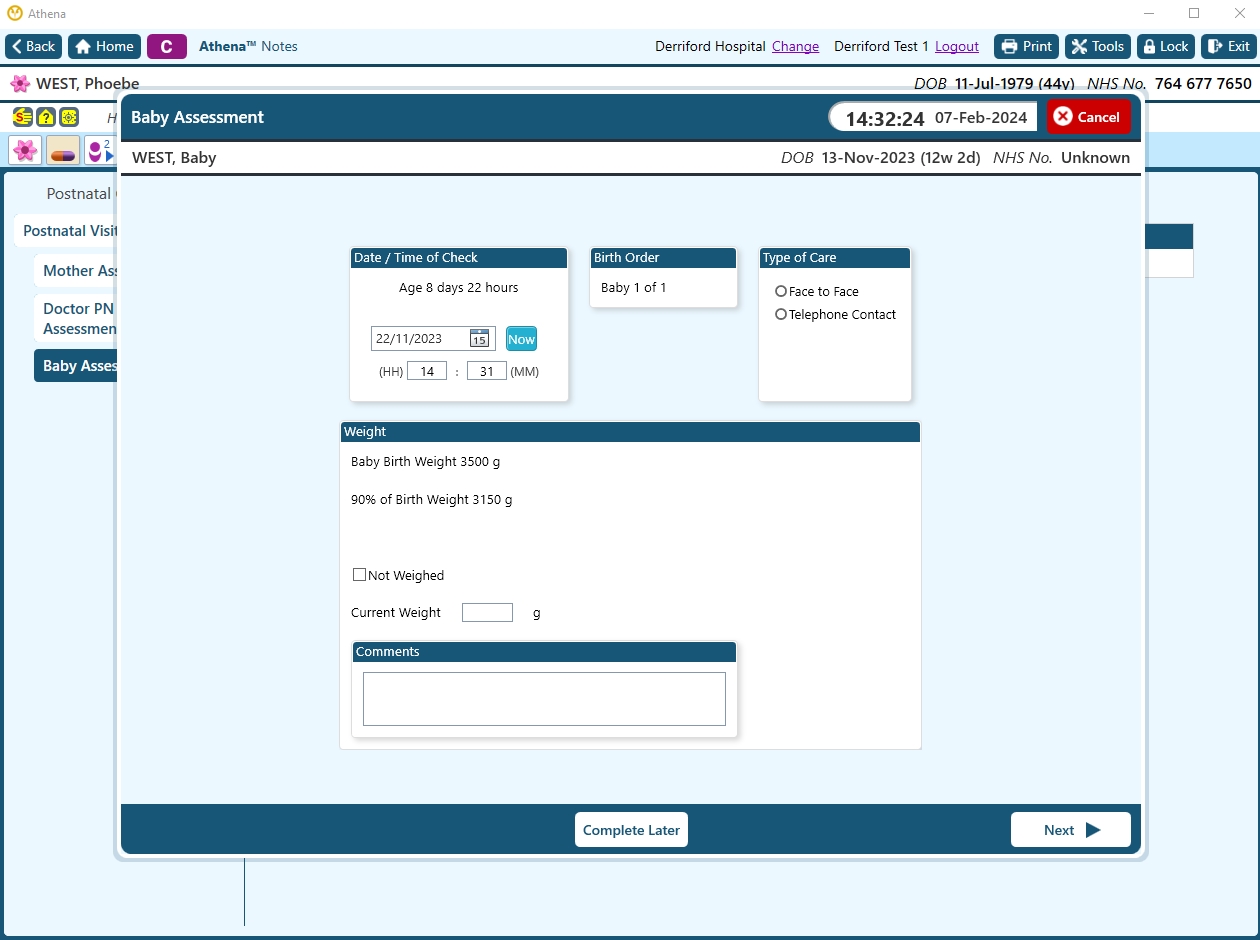Click the Logout link
The height and width of the screenshot is (940, 1260).
[x=957, y=47]
